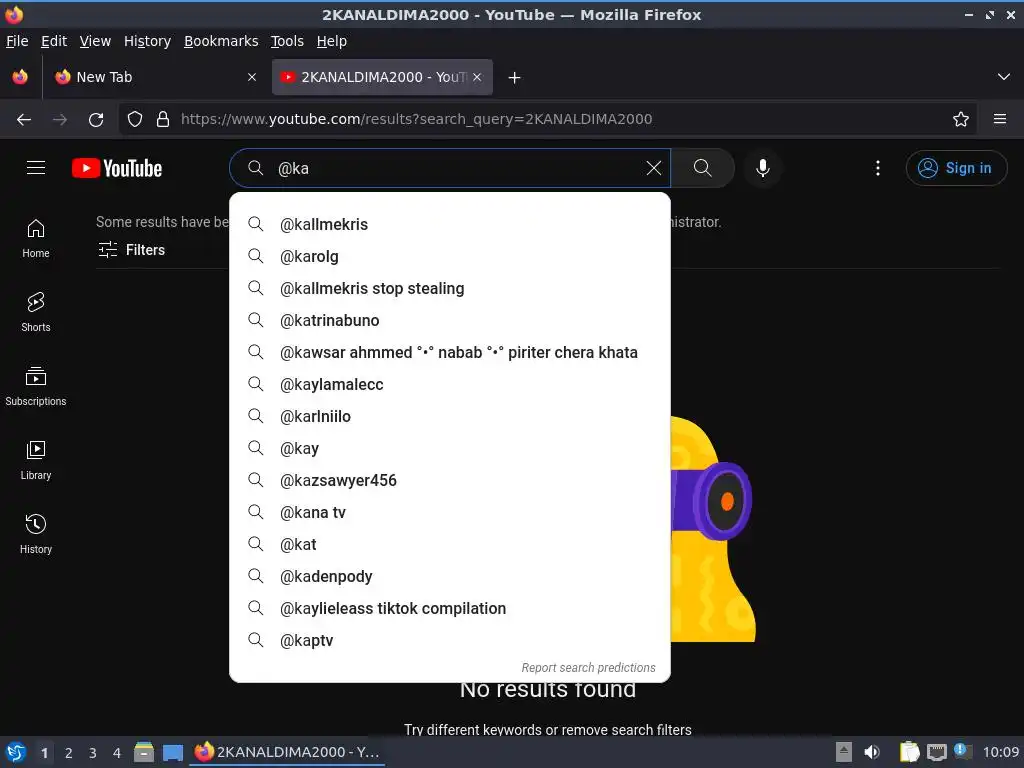Screen dimensions: 1024x768
Task: Open the desktop start menu icon
Action: pyautogui.click(x=16, y=752)
